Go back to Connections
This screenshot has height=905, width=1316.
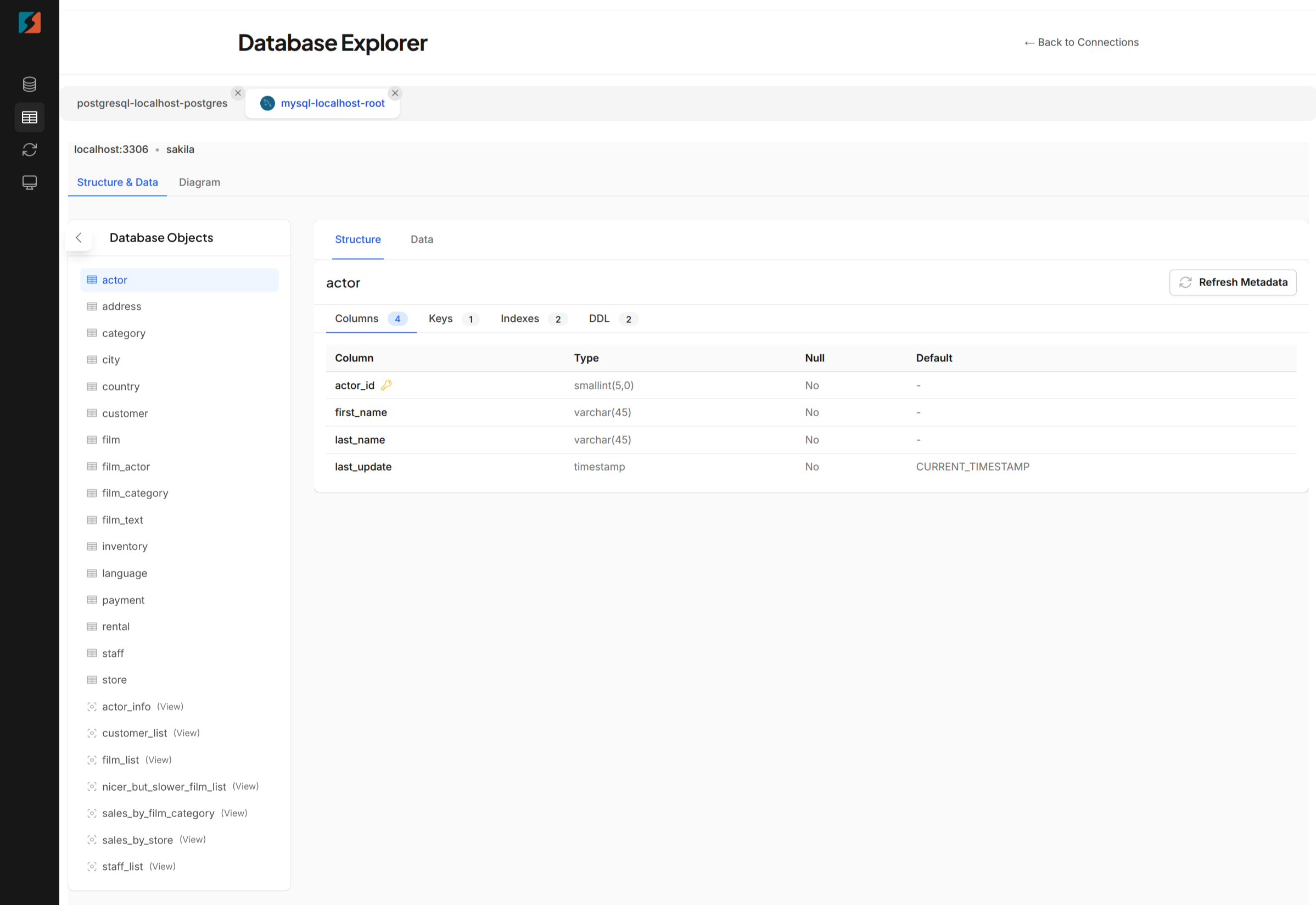[1082, 42]
